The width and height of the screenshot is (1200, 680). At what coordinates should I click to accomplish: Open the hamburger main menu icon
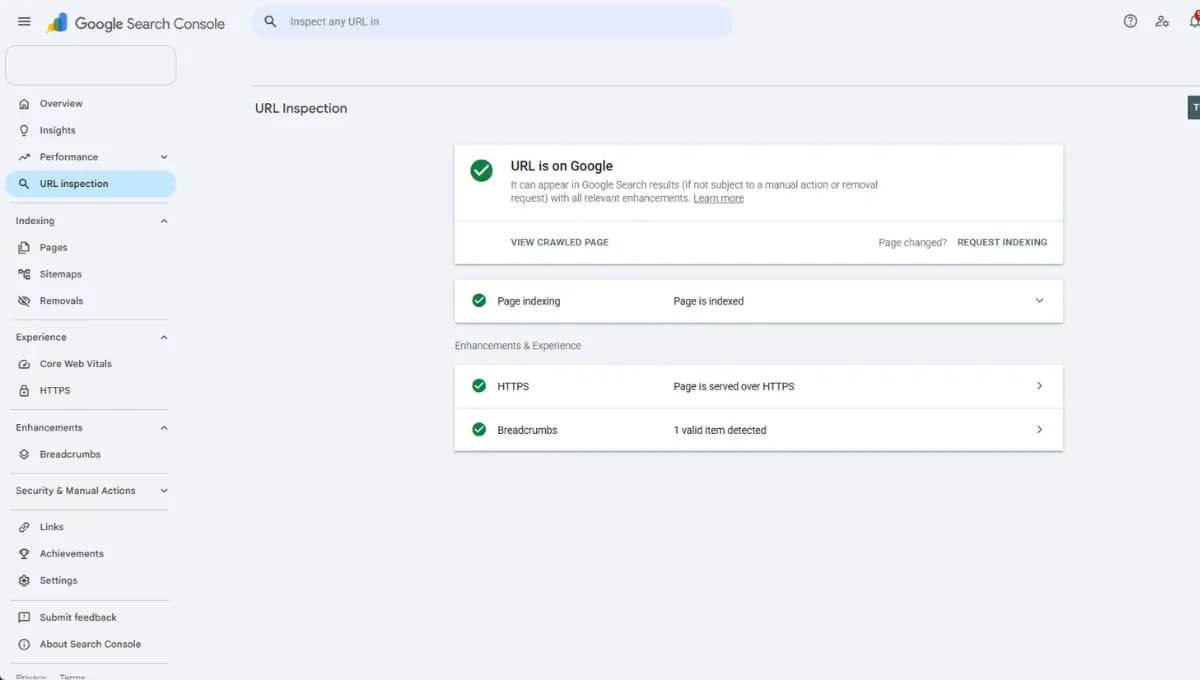[x=24, y=22]
